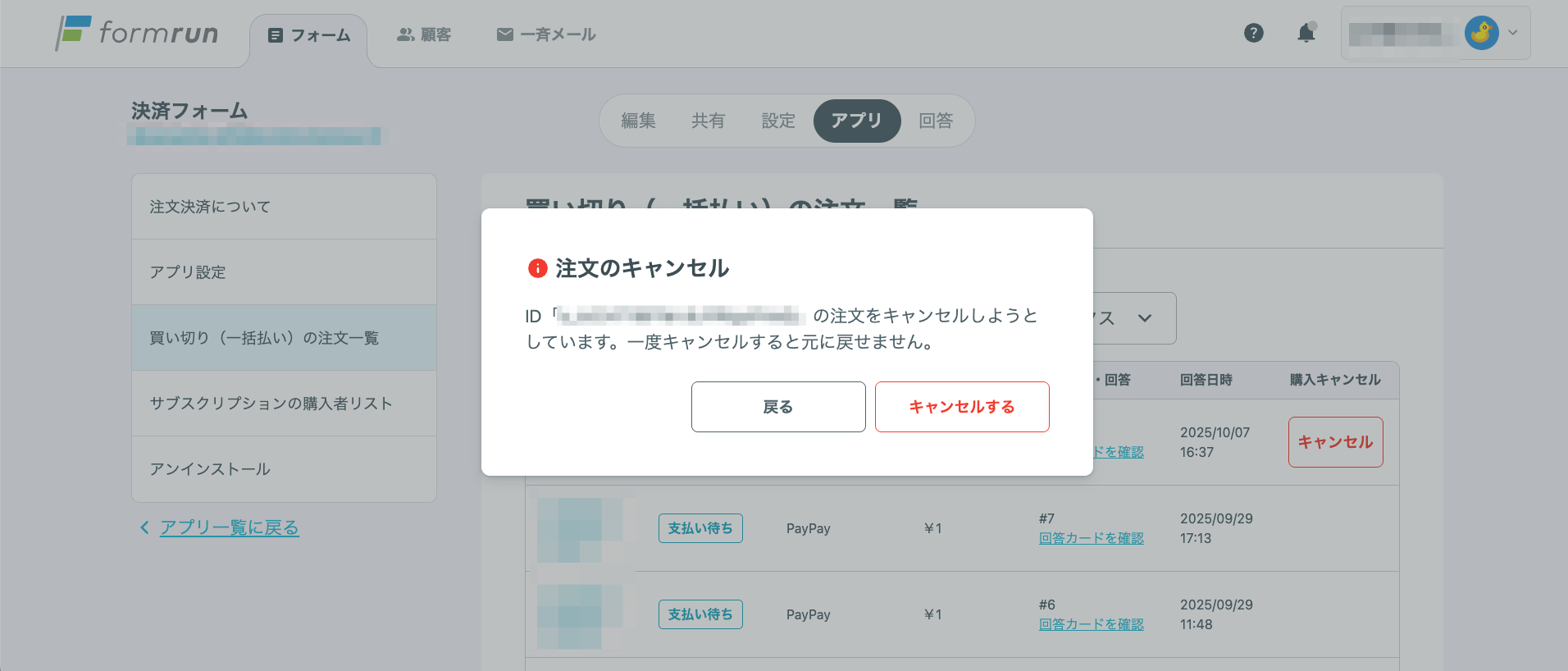Go to the 編集 tab
The width and height of the screenshot is (1568, 671).
[x=638, y=121]
